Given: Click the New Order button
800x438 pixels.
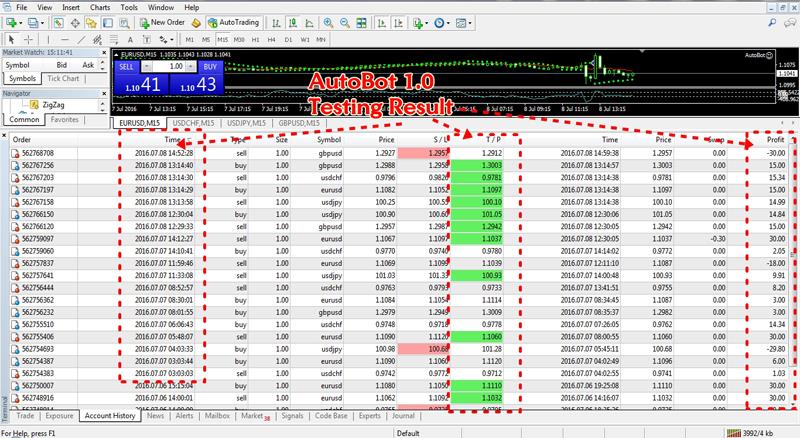Looking at the screenshot, I should coord(162,23).
